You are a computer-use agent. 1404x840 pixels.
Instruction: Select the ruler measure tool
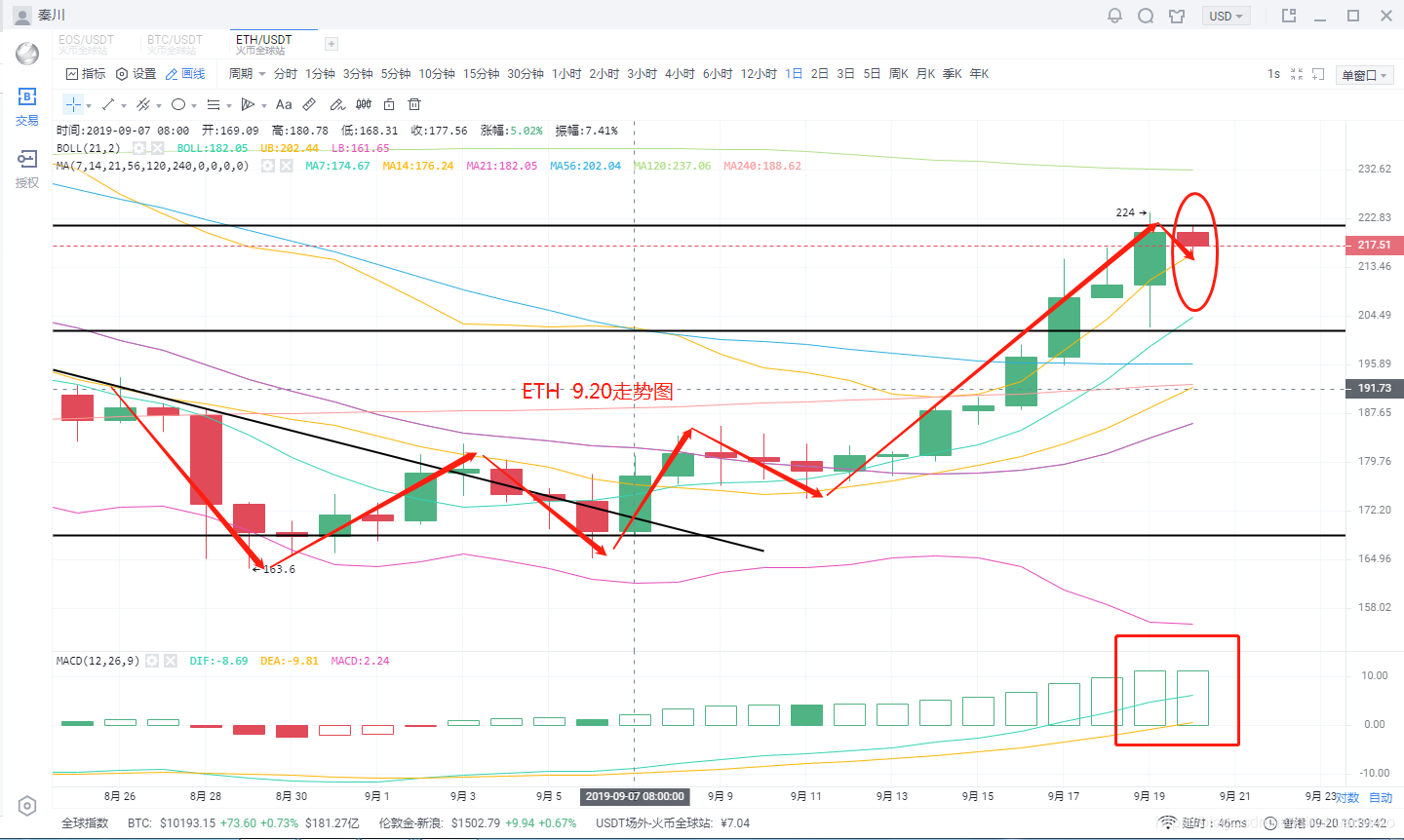coord(309,104)
